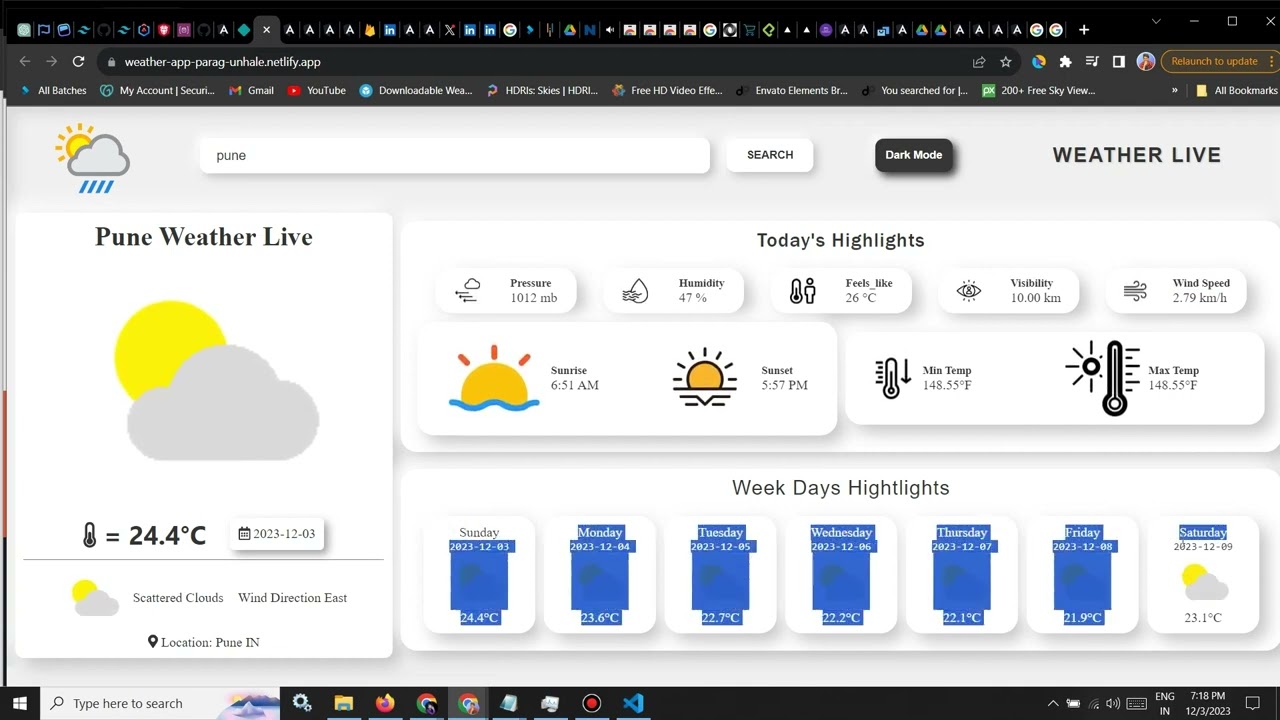
Task: Click the Wind Speed icon
Action: (1135, 290)
